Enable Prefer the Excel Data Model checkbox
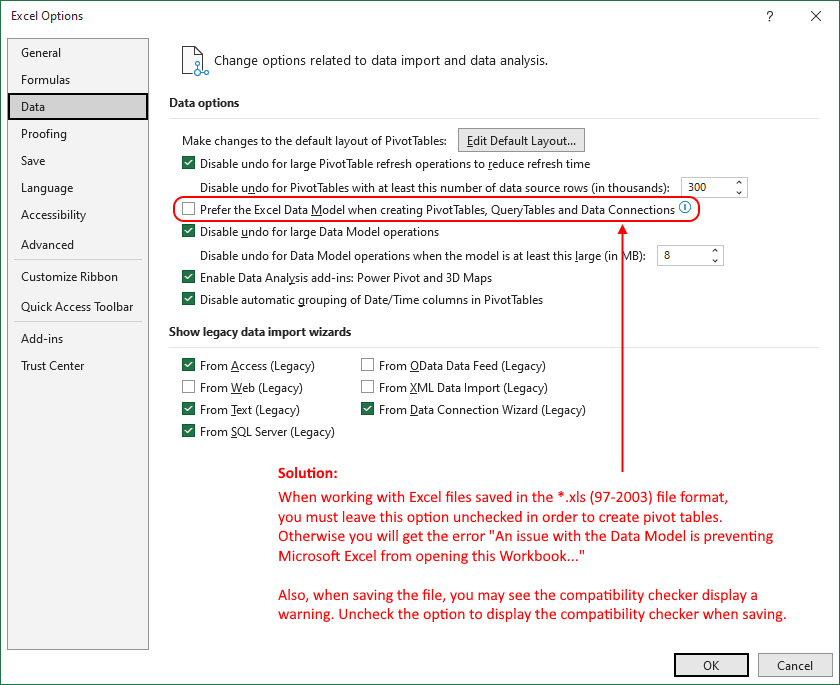 [189, 209]
